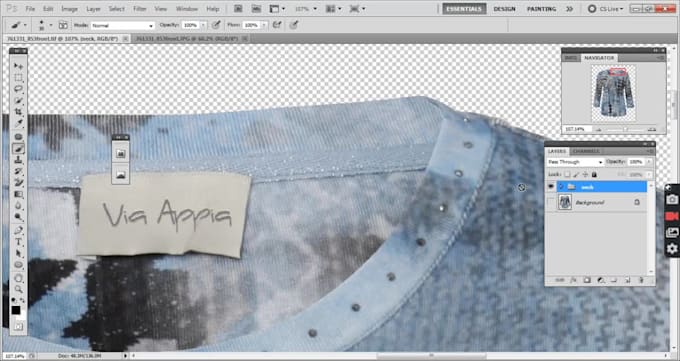The width and height of the screenshot is (680, 361).
Task: Select the History Brush tool
Action: click(18, 172)
